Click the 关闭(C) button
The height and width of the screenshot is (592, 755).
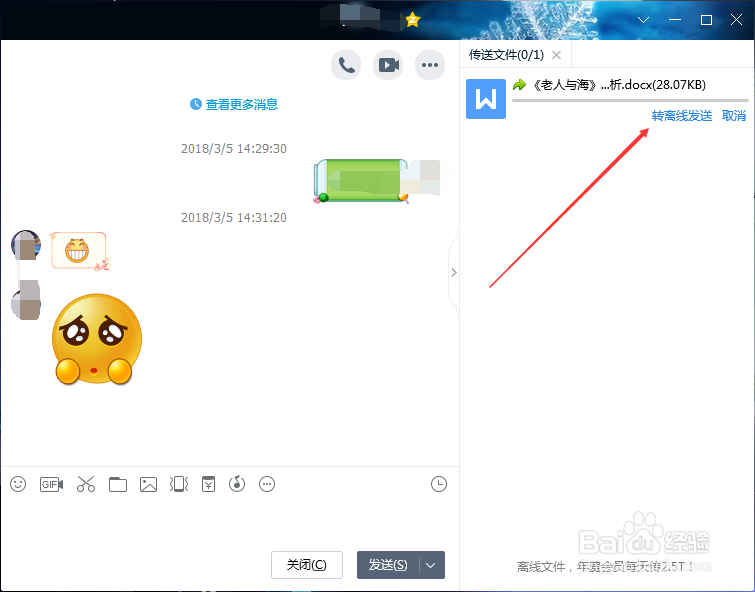307,565
